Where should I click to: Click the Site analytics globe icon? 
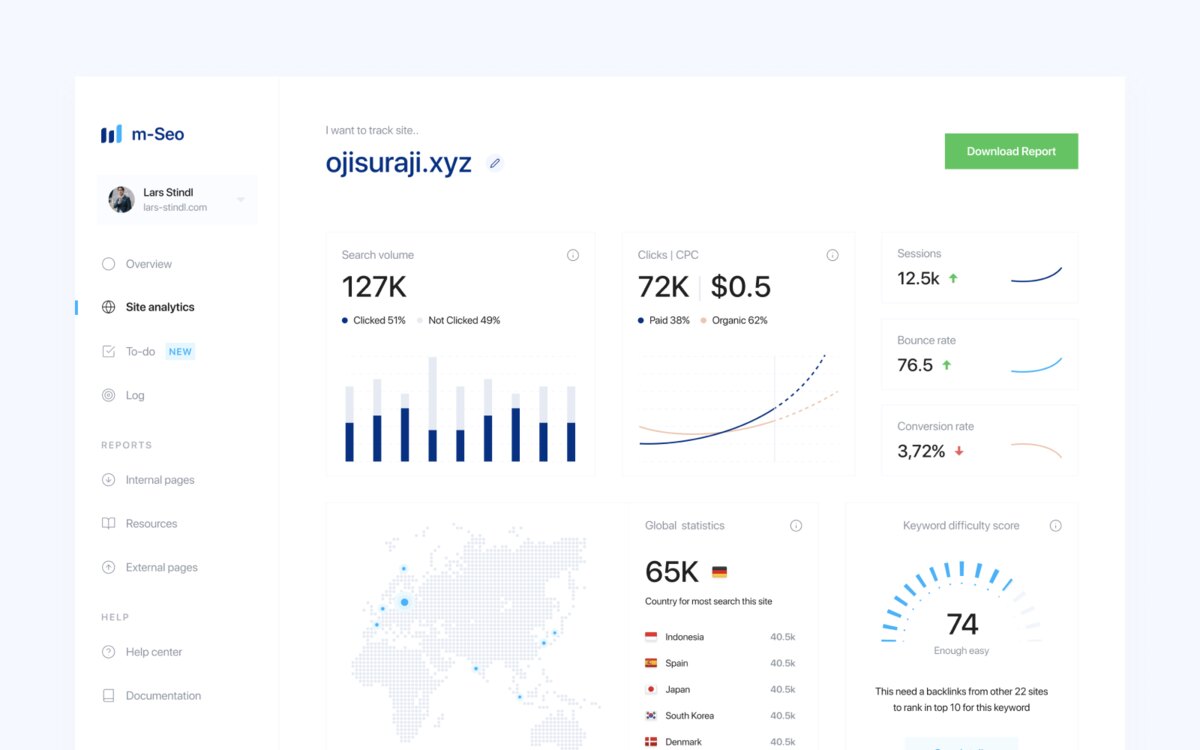108,307
